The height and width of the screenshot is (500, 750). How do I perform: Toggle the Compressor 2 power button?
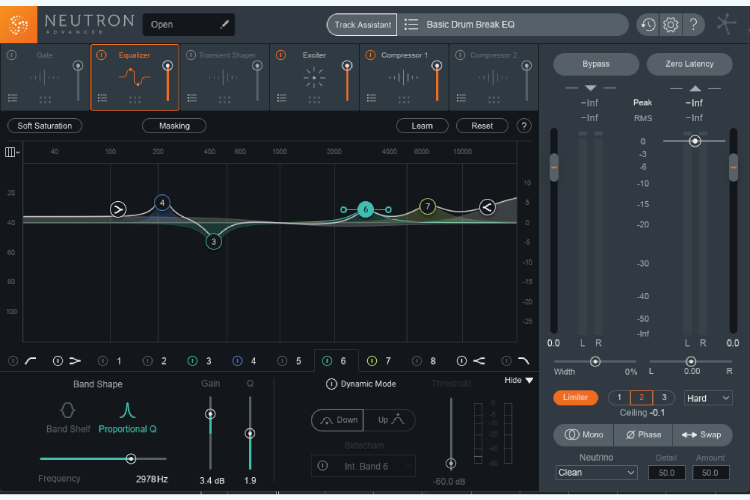pos(460,55)
